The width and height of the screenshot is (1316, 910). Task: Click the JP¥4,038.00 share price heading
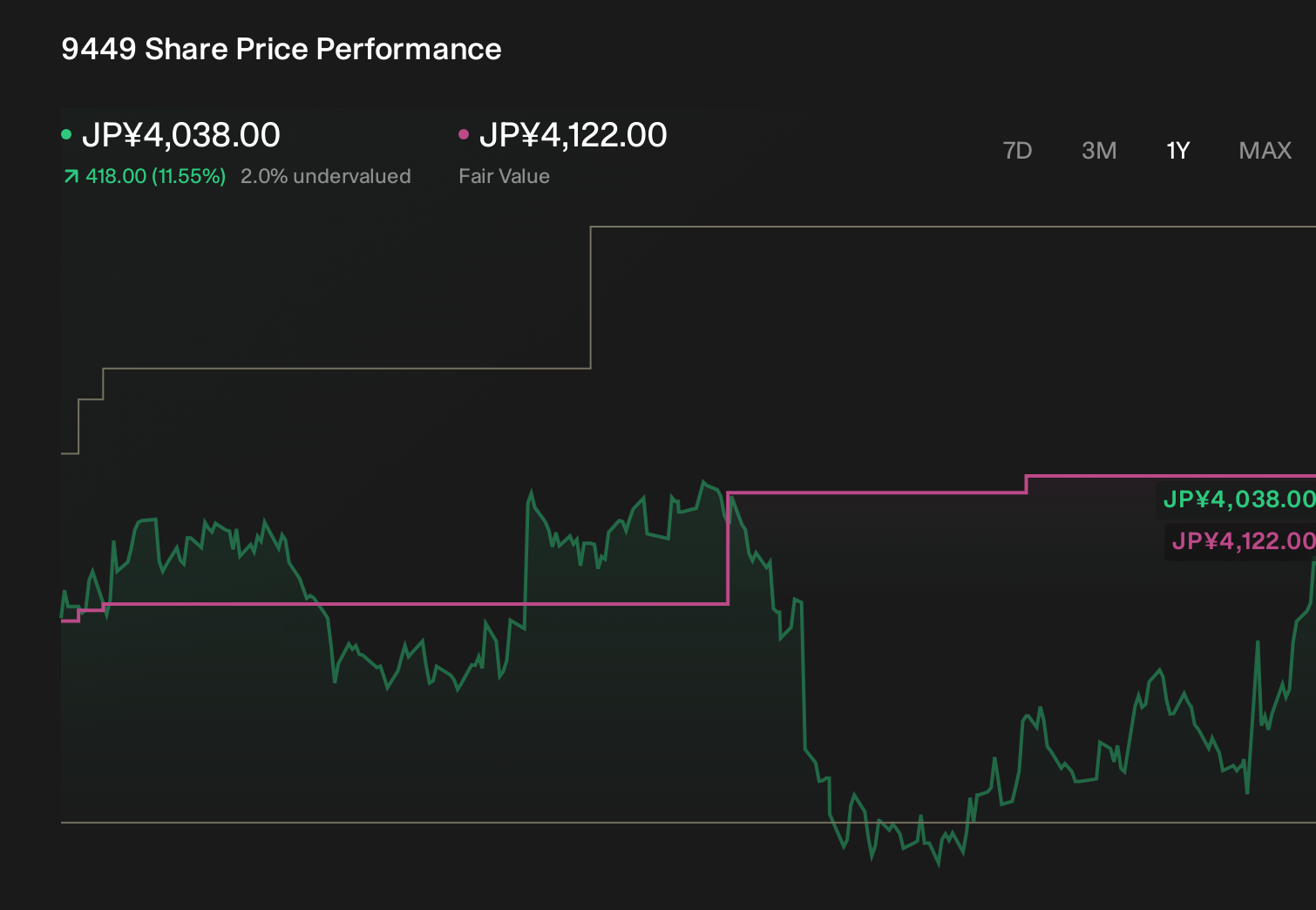coord(181,135)
